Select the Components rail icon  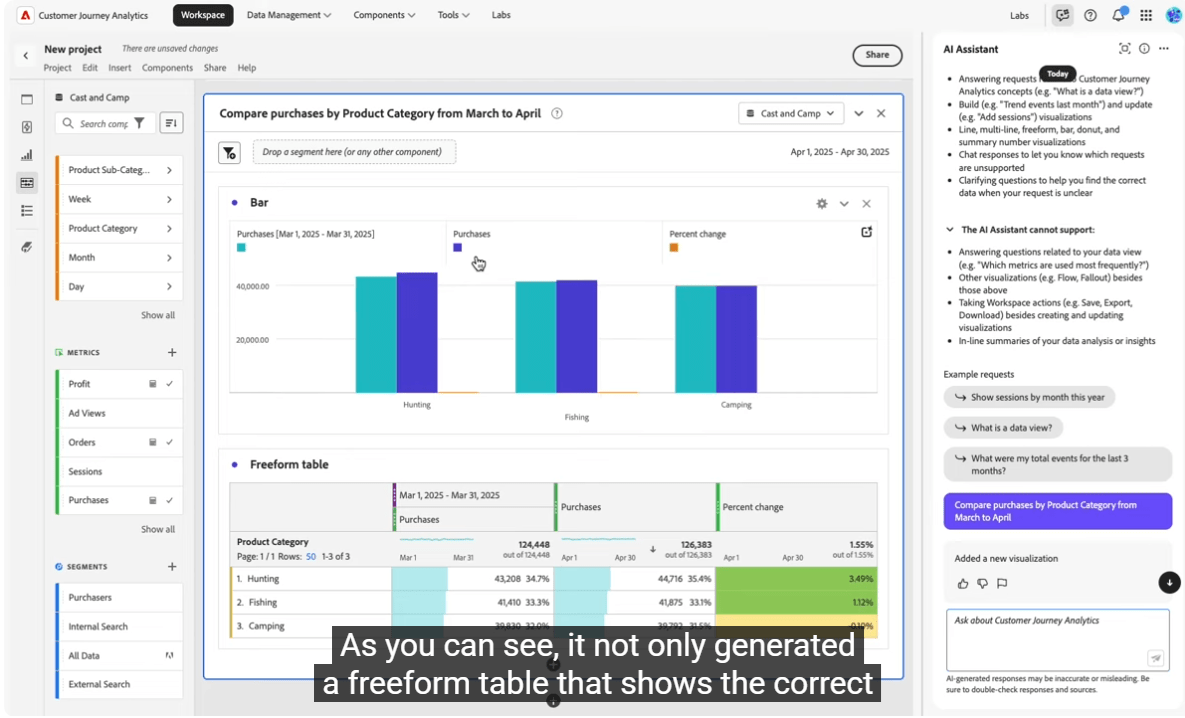(26, 183)
